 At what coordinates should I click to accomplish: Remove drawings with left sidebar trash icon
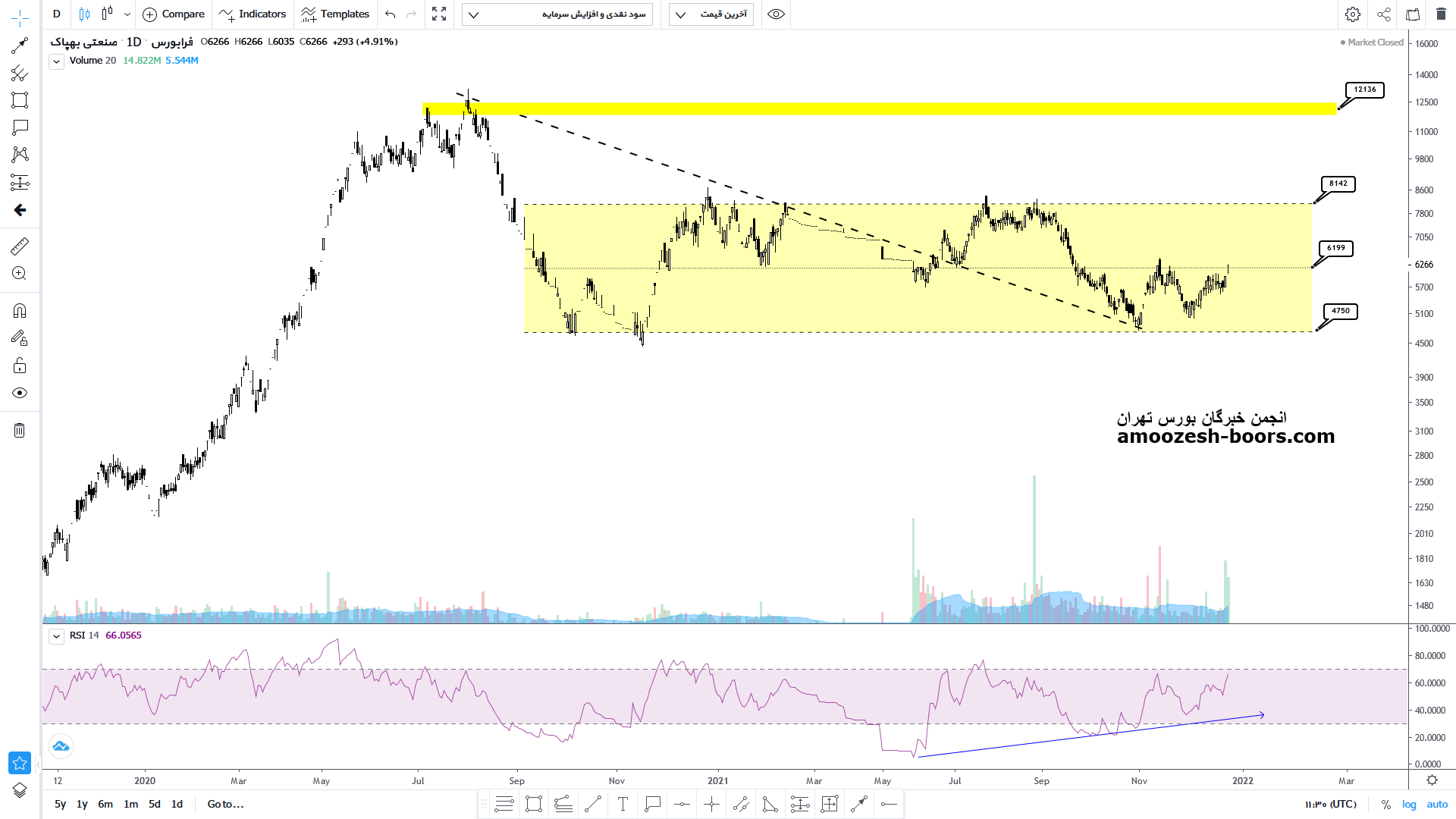coord(20,431)
